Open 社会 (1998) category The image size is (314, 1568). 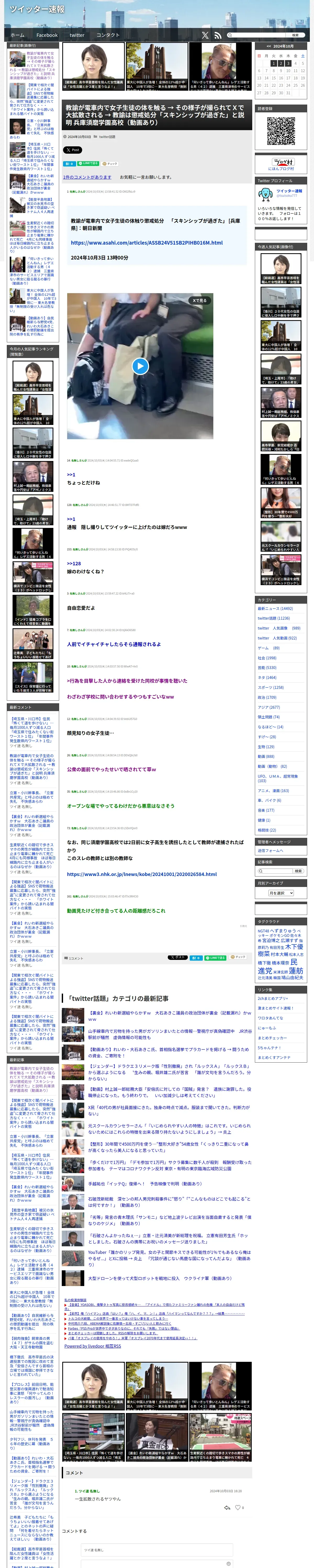tap(267, 658)
